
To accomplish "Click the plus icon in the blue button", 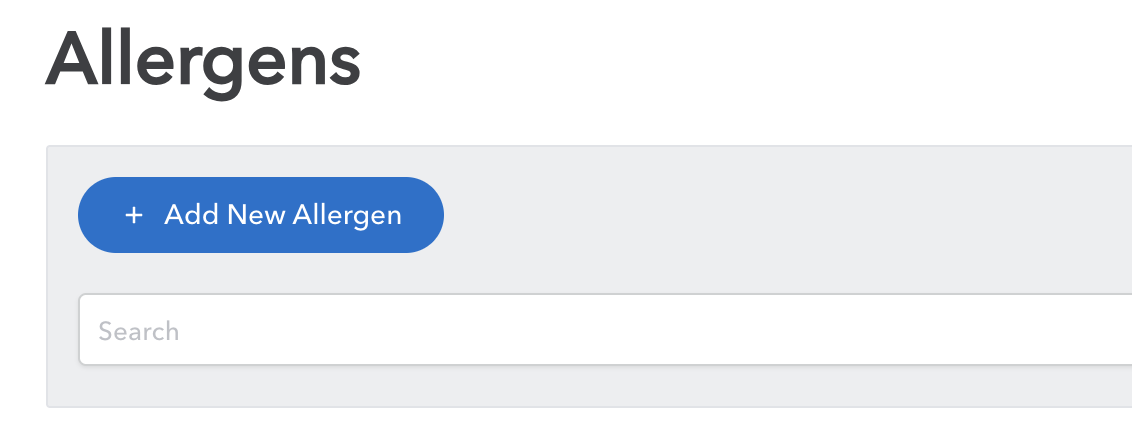I will click(x=133, y=215).
